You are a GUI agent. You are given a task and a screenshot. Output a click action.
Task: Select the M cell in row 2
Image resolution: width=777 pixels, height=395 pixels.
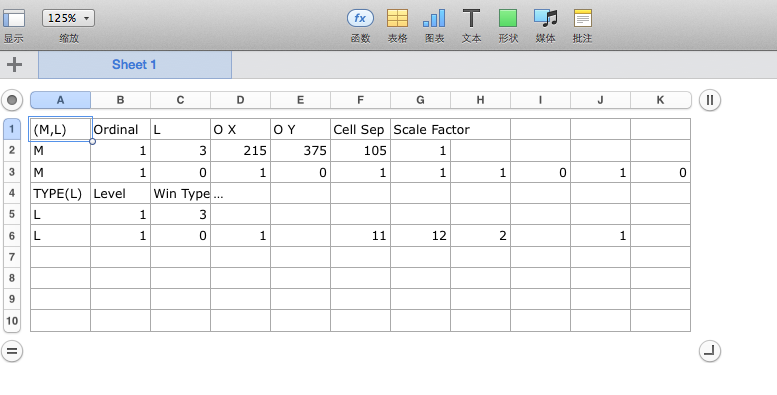60,150
